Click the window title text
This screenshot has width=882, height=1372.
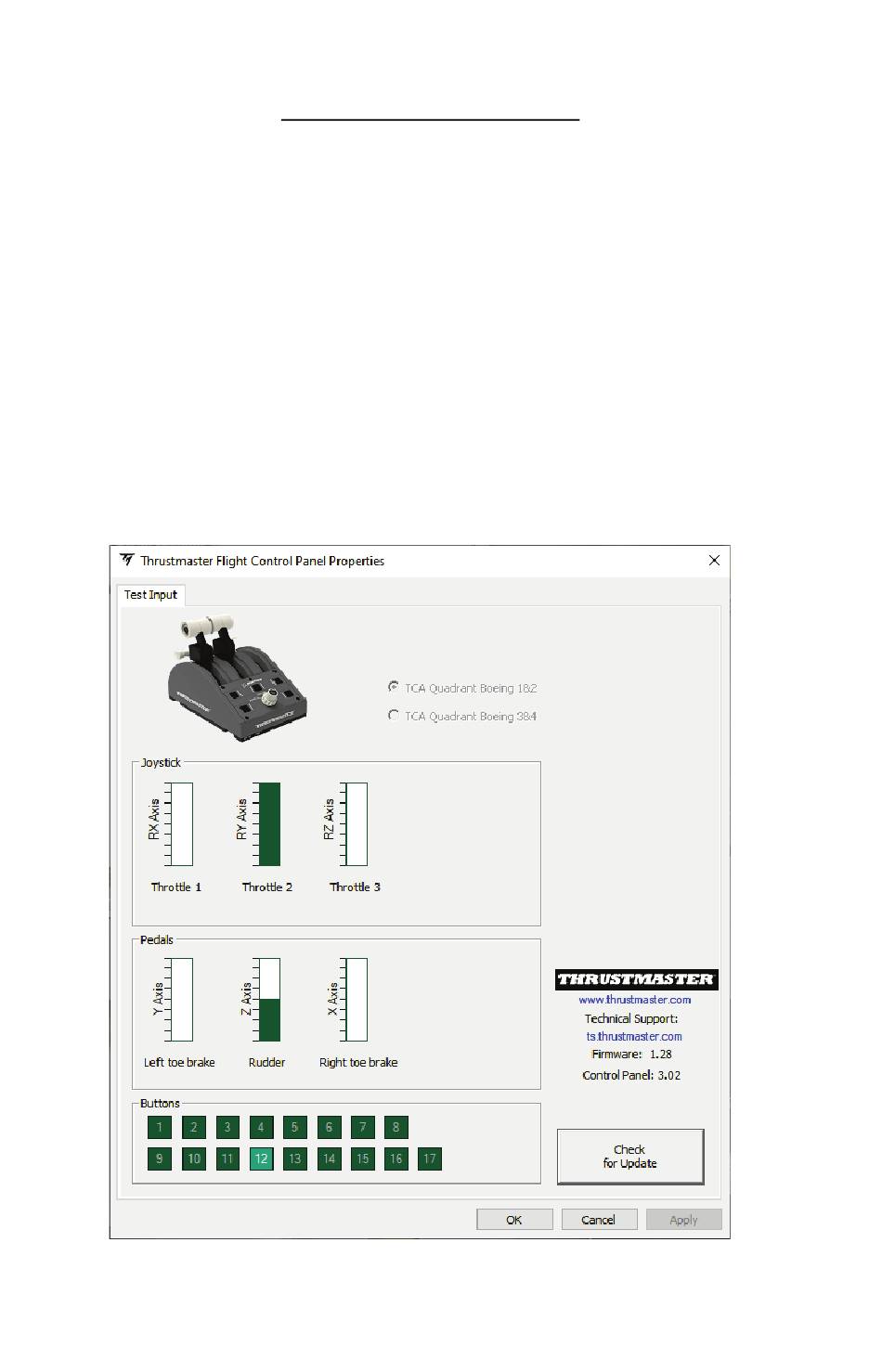[263, 561]
